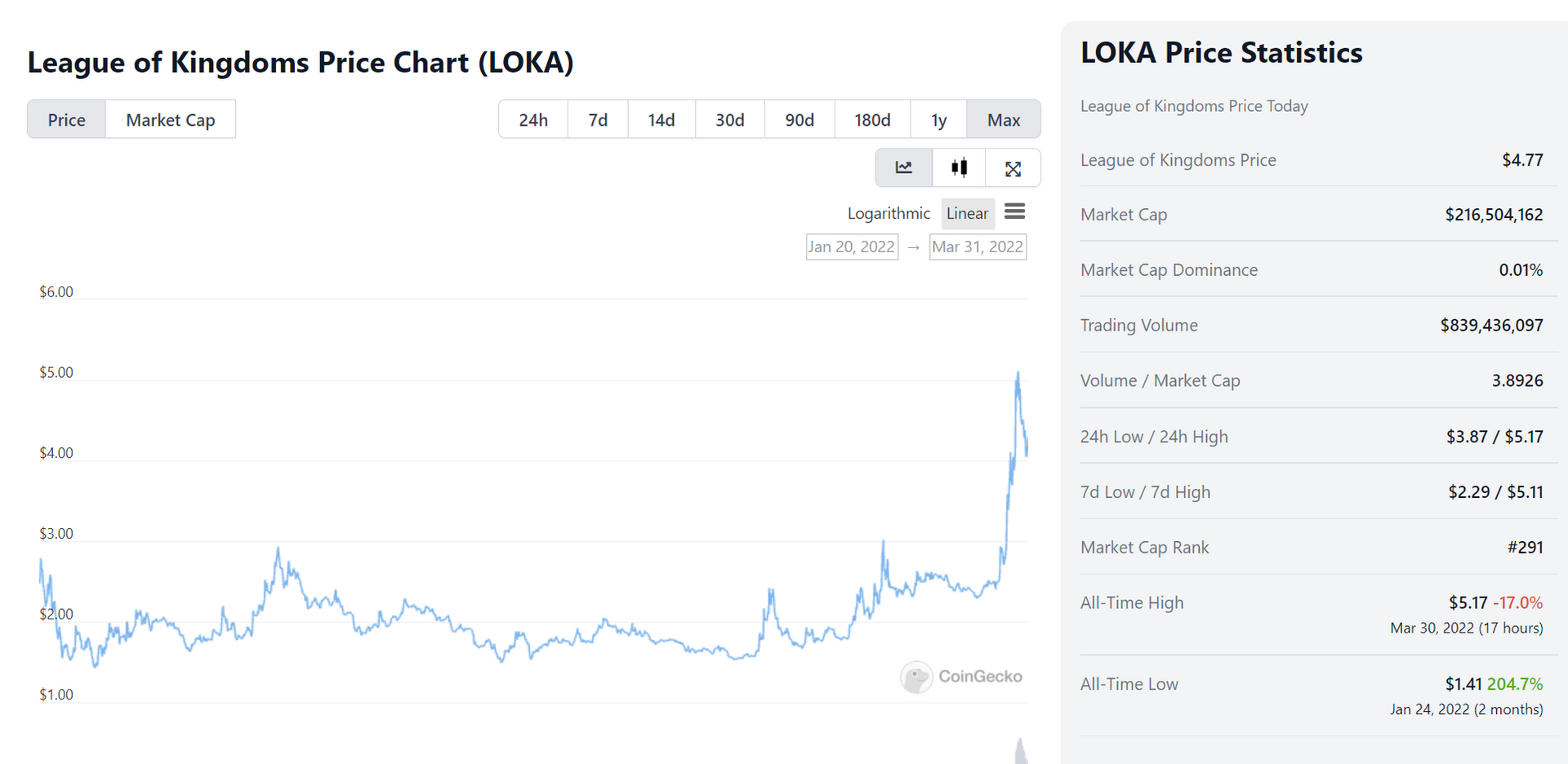Pick the 180d time range
This screenshot has width=1568, height=764.
(872, 120)
